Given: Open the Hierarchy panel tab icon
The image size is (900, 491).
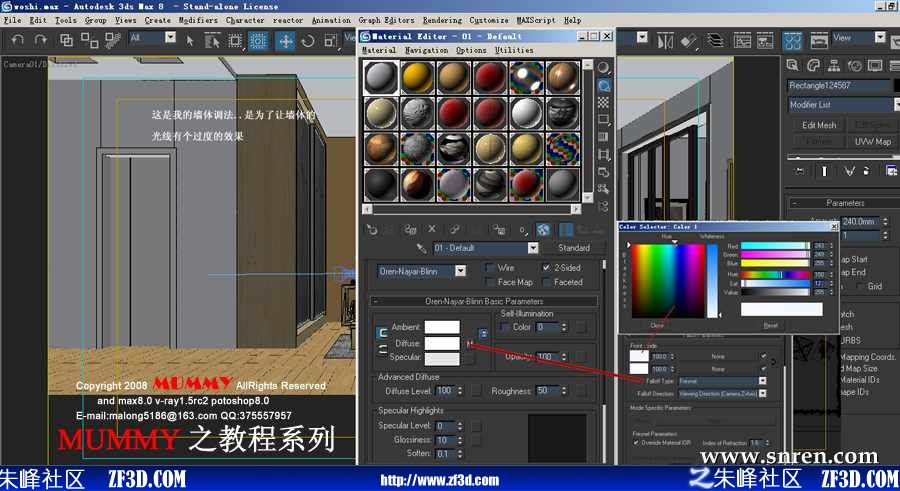Looking at the screenshot, I should coord(834,65).
